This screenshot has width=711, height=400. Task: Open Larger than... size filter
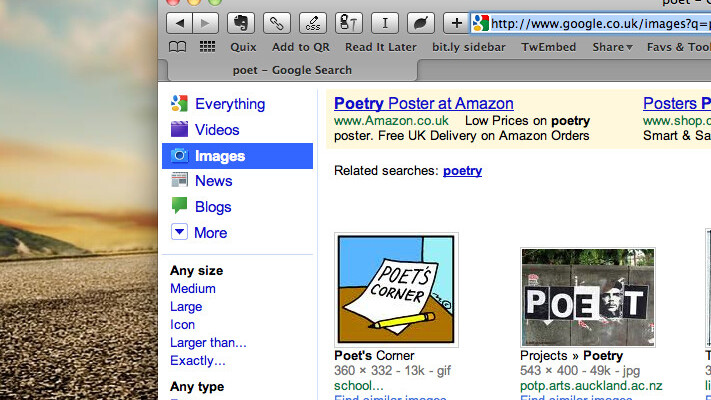[x=208, y=343]
